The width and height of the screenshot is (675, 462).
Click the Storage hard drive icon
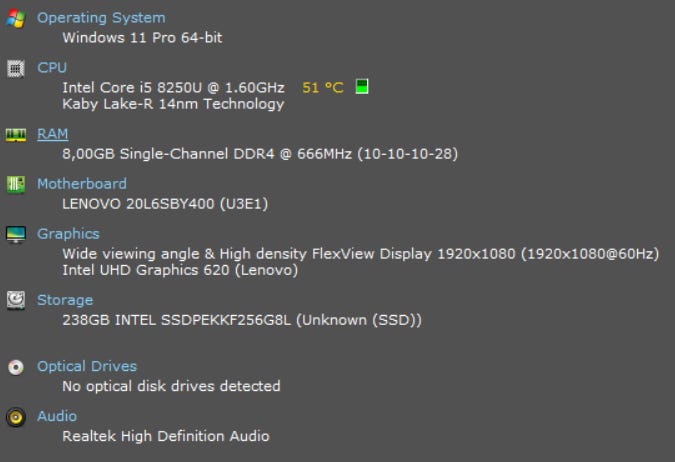coord(15,300)
